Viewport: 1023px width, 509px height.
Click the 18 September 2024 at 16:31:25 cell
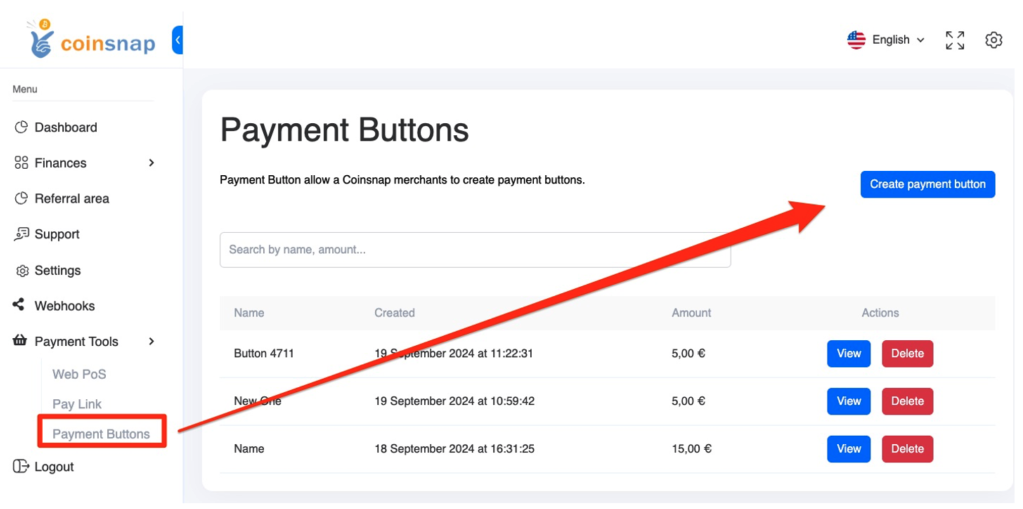(455, 449)
